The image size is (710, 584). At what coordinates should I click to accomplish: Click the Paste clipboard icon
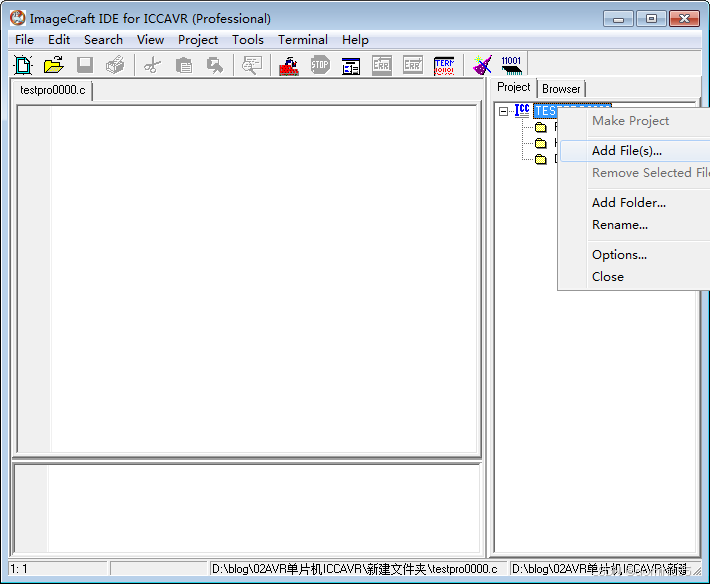(183, 65)
